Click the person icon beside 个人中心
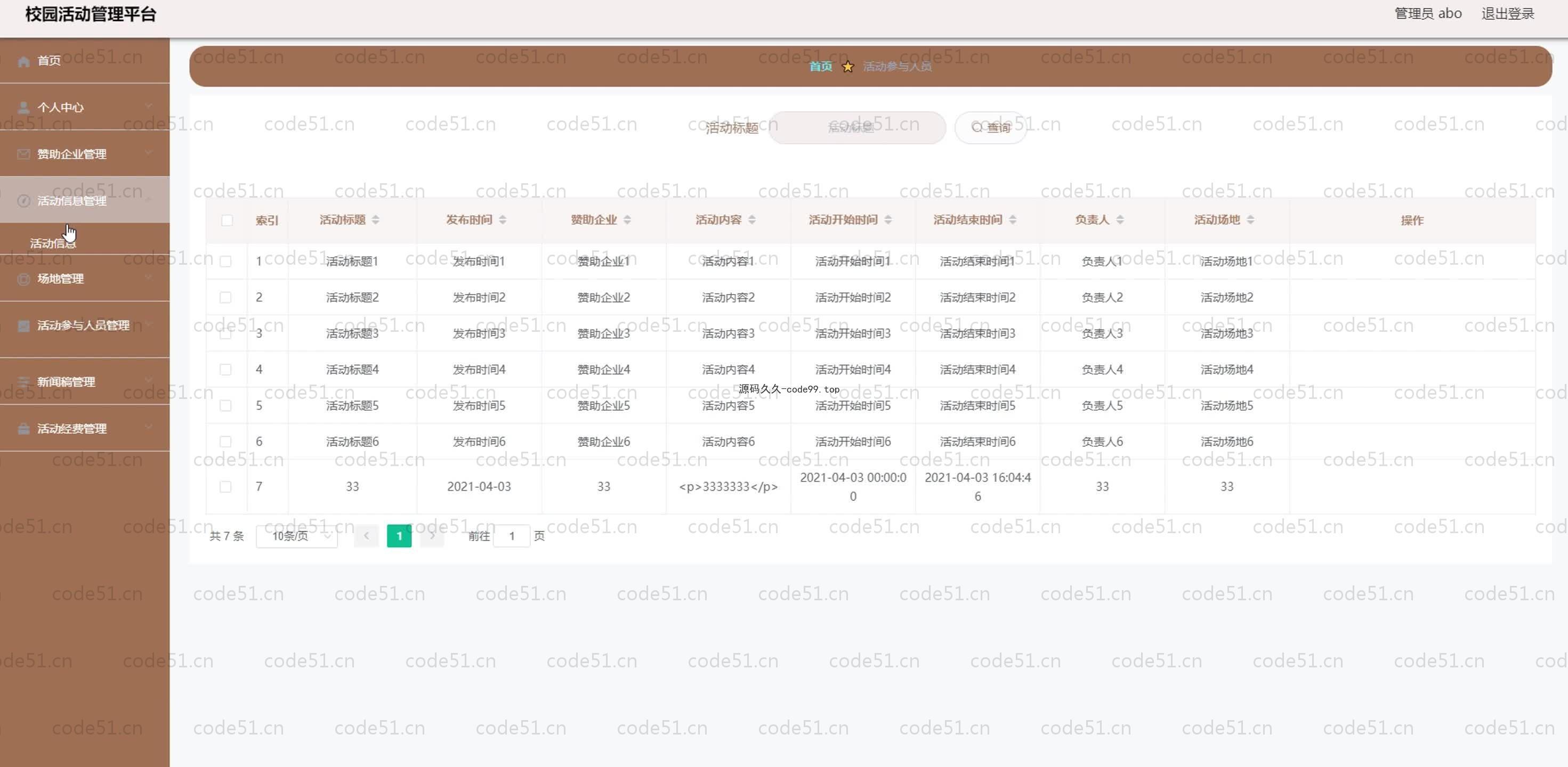 (x=24, y=108)
